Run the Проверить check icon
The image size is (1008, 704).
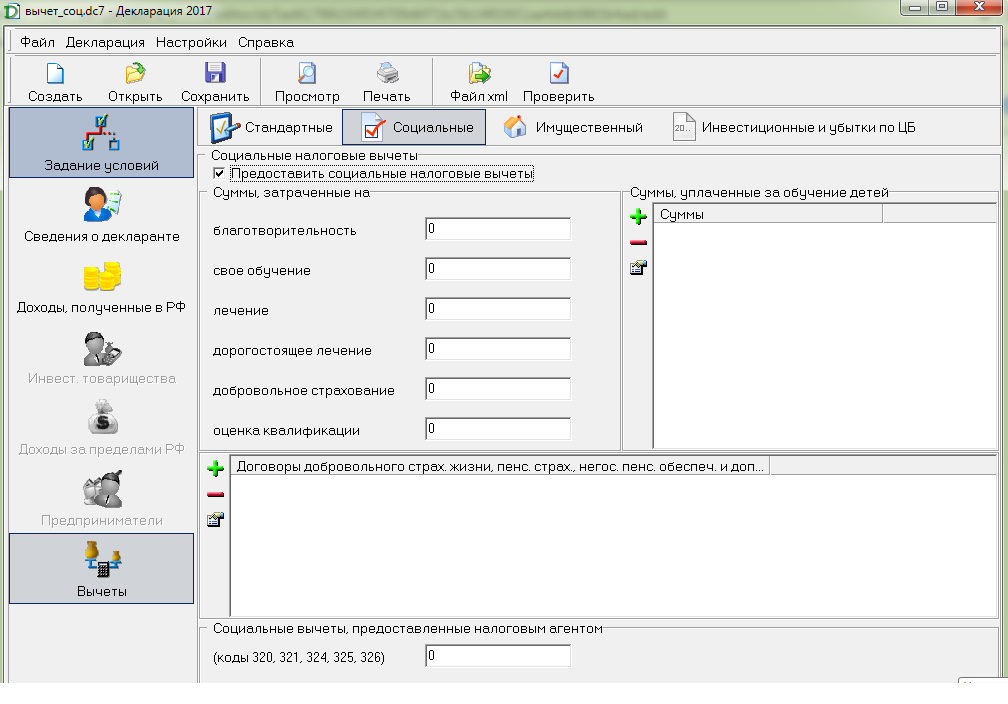coord(559,73)
